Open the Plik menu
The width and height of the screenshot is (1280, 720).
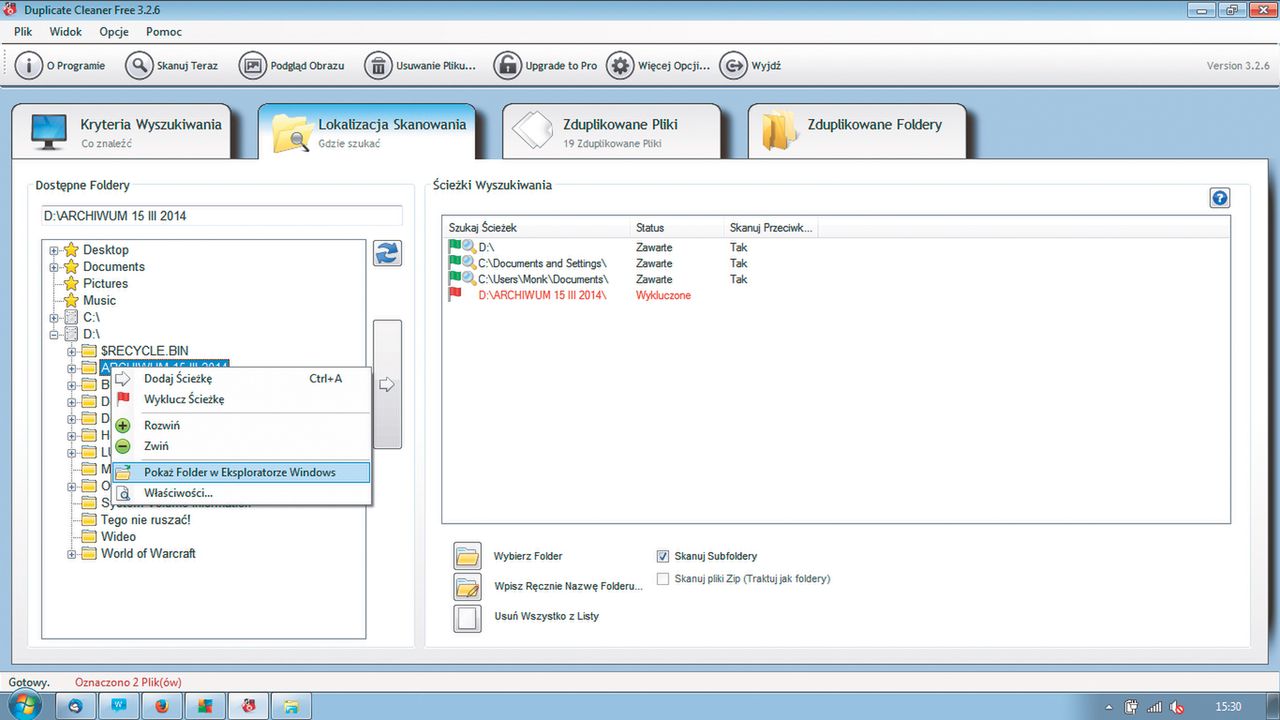click(x=23, y=31)
